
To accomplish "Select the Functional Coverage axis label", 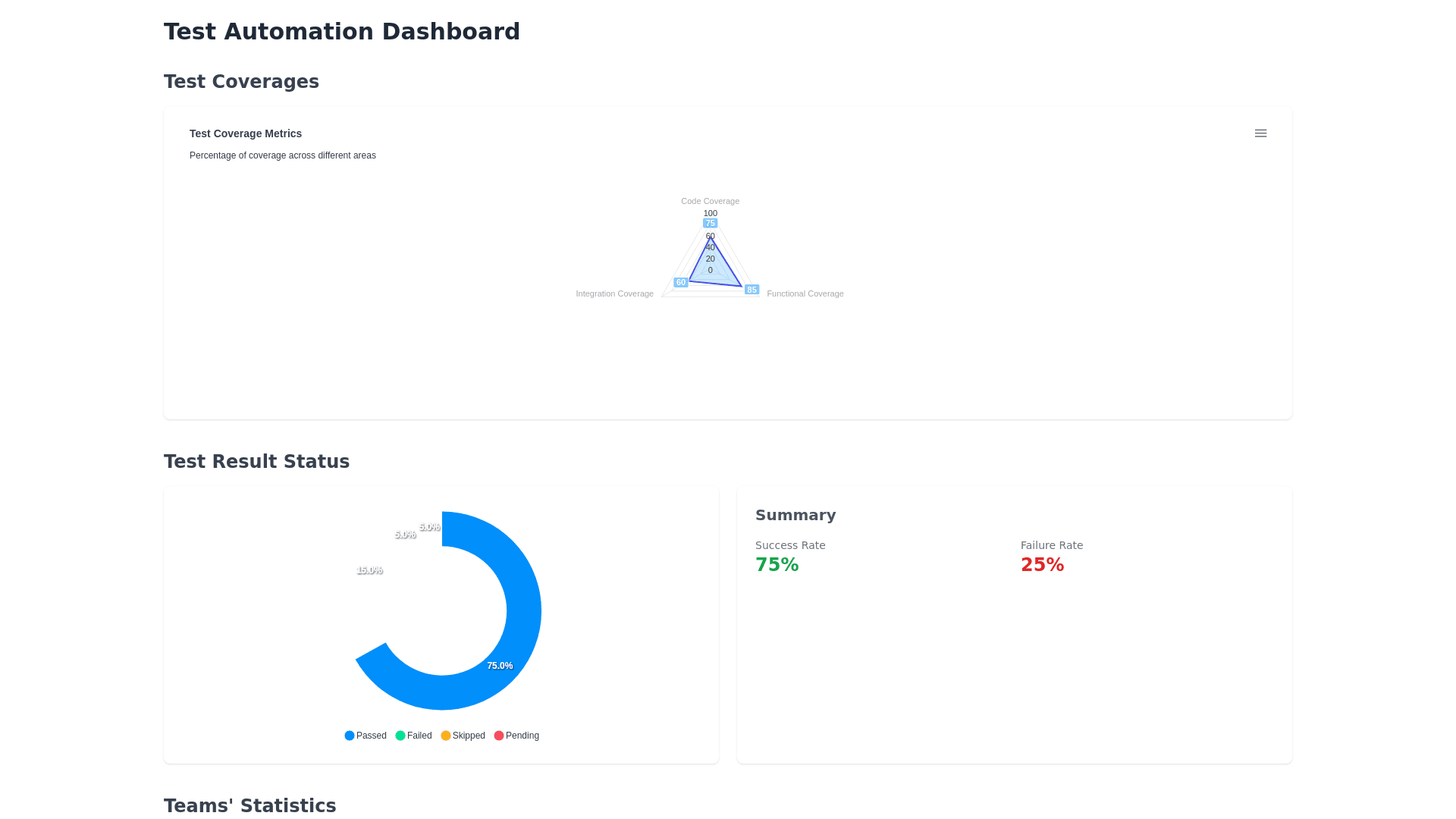I will [x=805, y=293].
